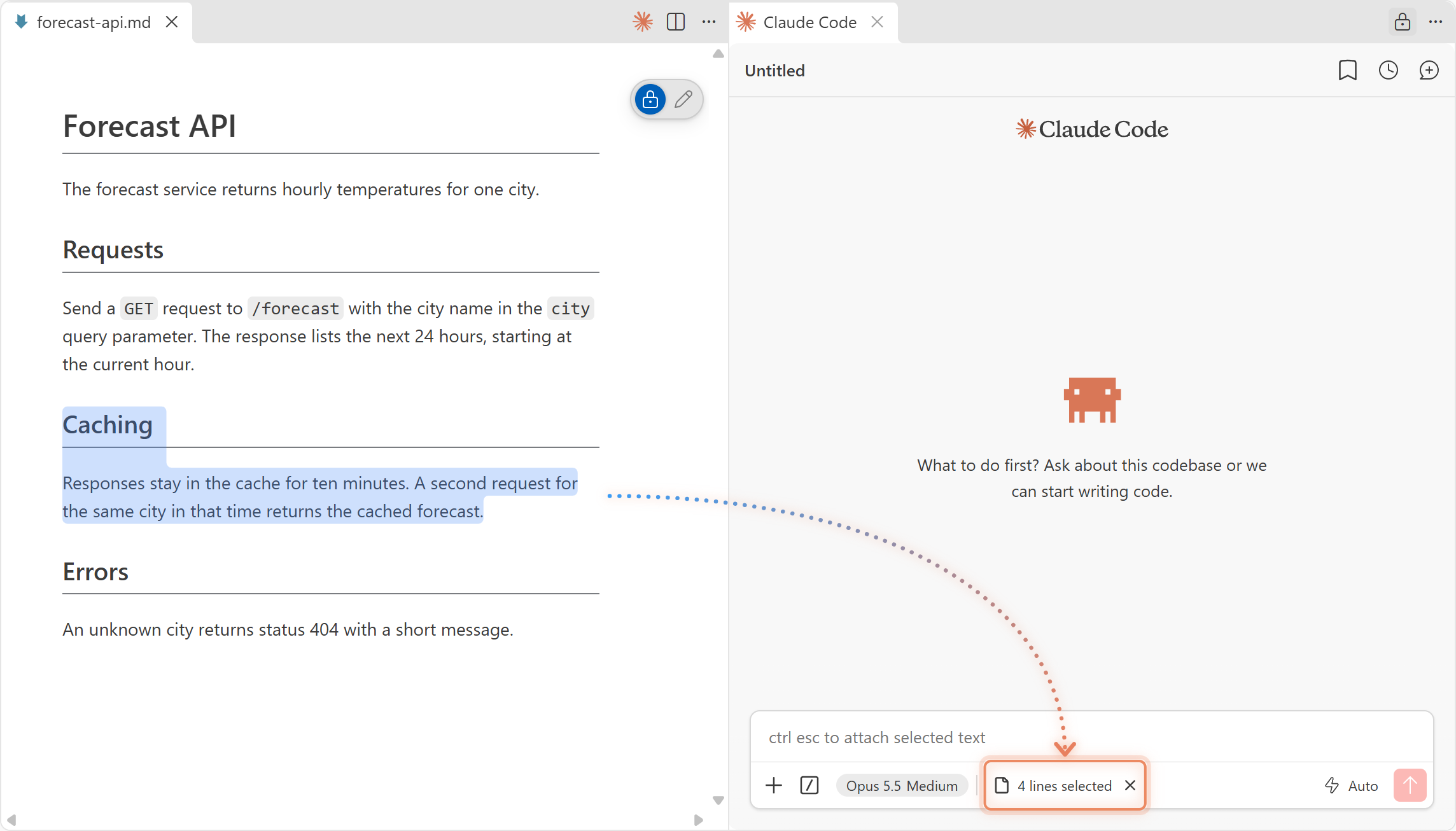Open the Auto permission mode selector

click(x=1352, y=786)
